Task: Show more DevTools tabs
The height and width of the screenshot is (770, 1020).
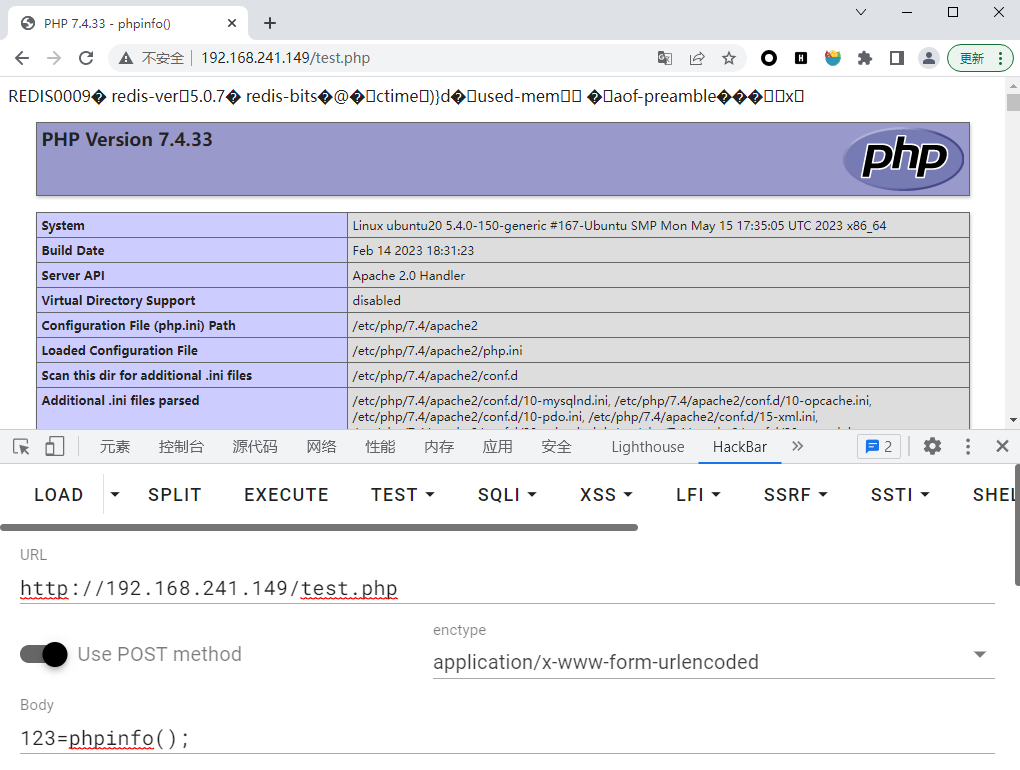Action: click(x=798, y=446)
